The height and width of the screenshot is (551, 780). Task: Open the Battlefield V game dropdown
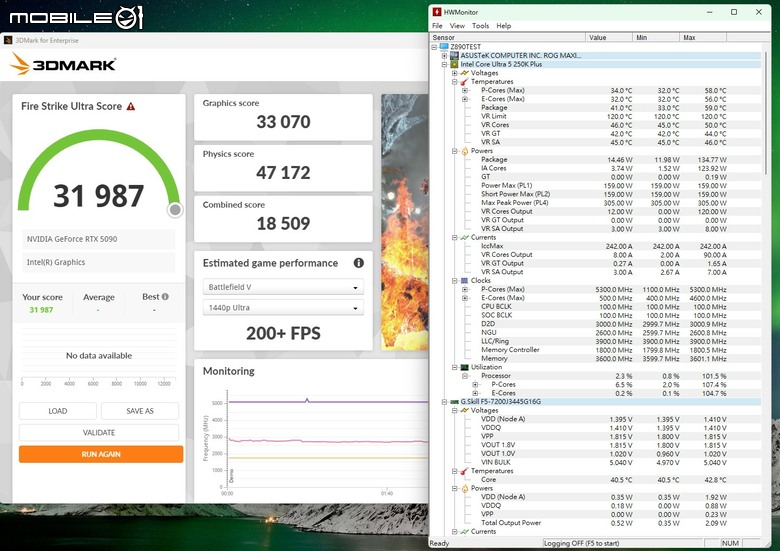point(283,287)
